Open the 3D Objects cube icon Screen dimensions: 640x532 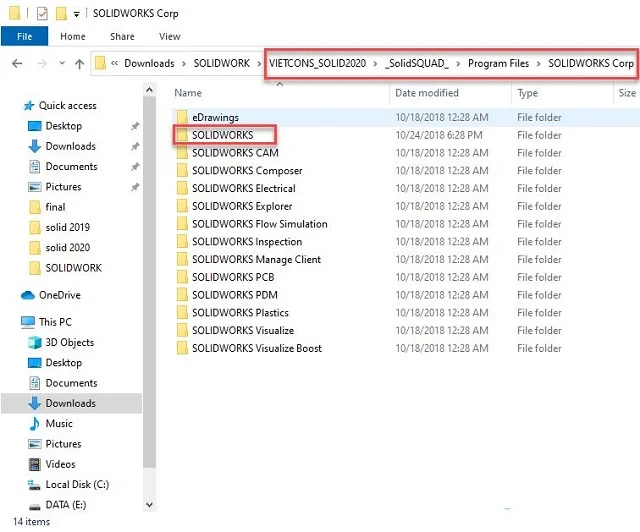pos(35,343)
